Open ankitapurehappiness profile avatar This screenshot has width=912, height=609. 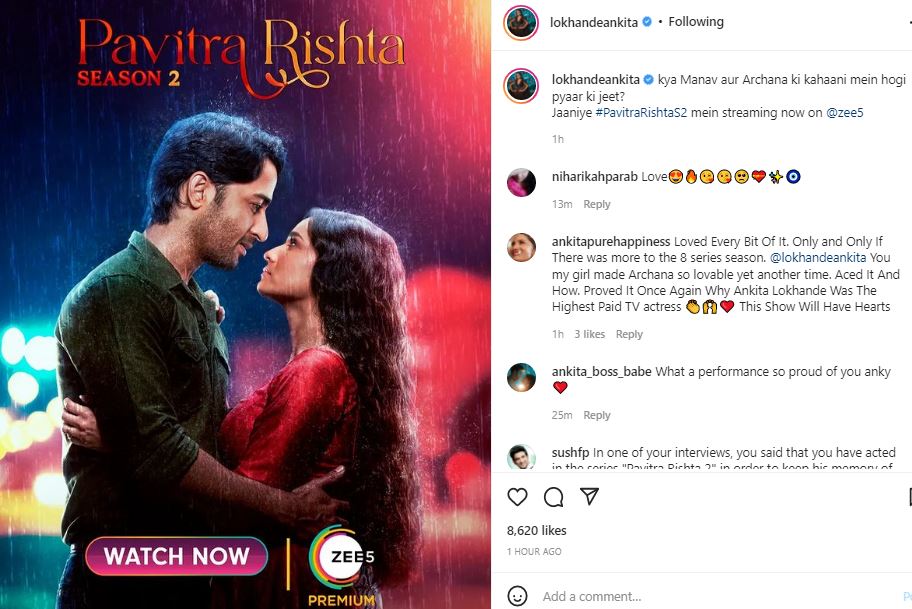click(x=521, y=248)
